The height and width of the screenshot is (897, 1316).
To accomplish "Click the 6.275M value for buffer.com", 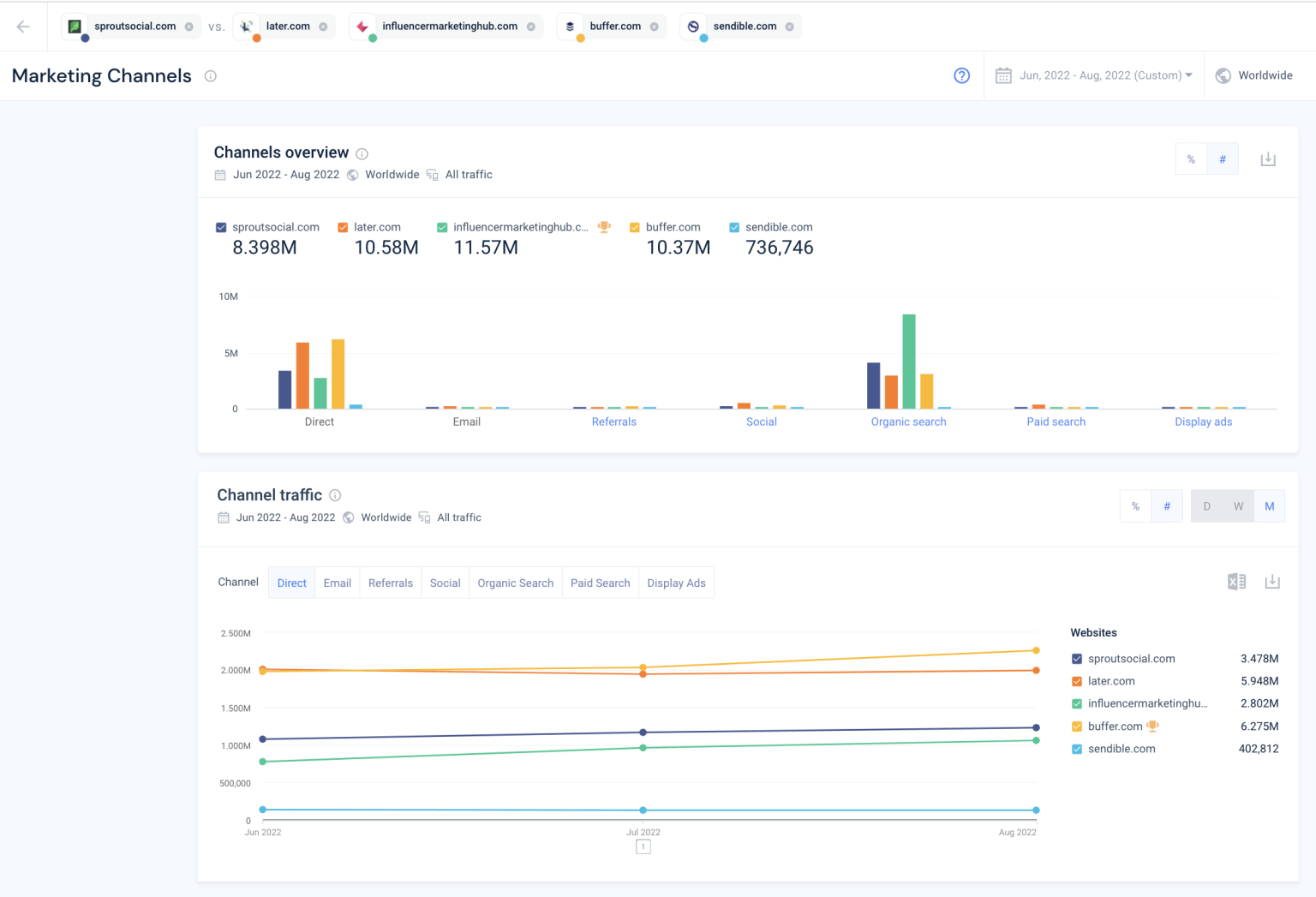I will pos(1259,727).
